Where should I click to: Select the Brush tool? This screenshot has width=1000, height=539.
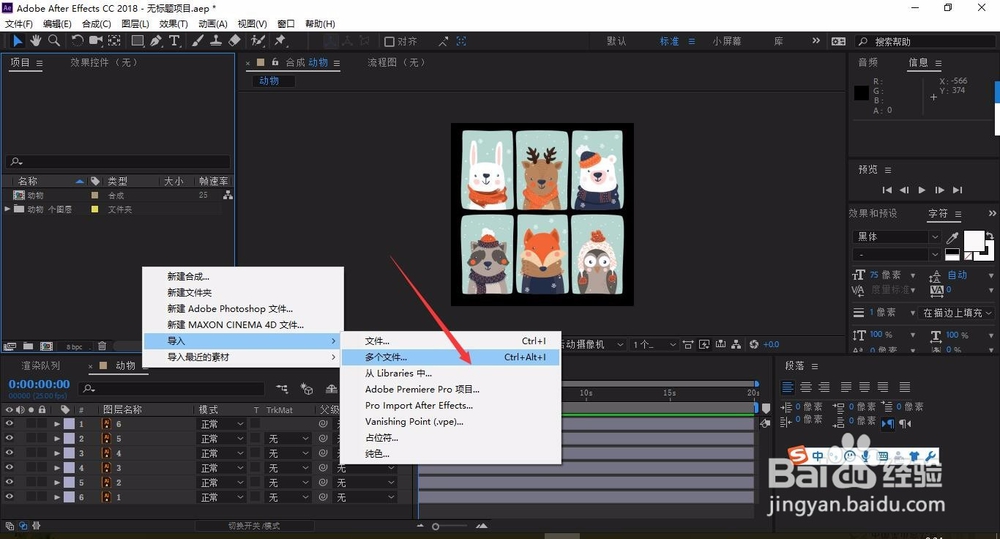point(198,41)
